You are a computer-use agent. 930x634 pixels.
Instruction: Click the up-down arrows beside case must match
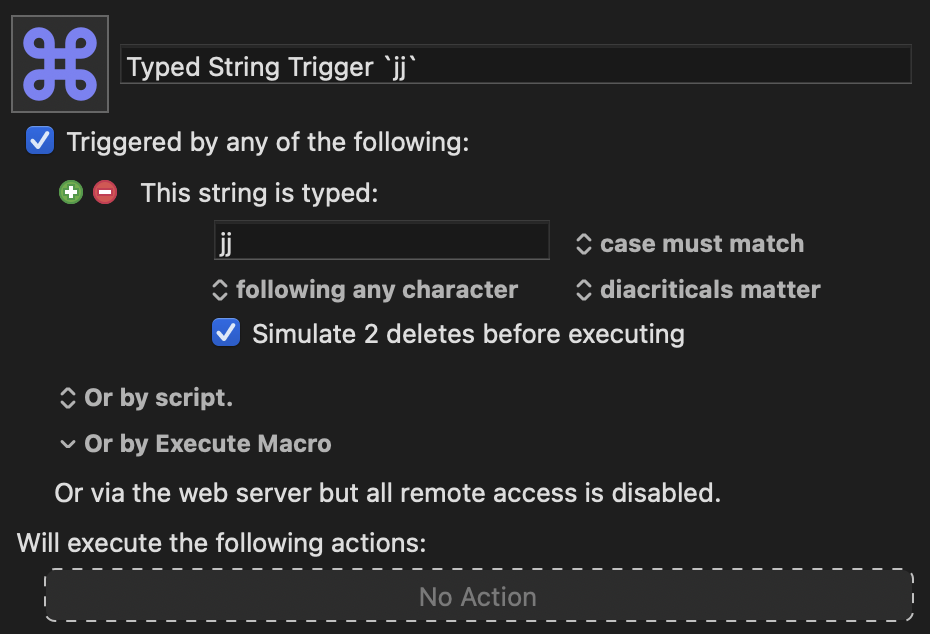[x=584, y=244]
